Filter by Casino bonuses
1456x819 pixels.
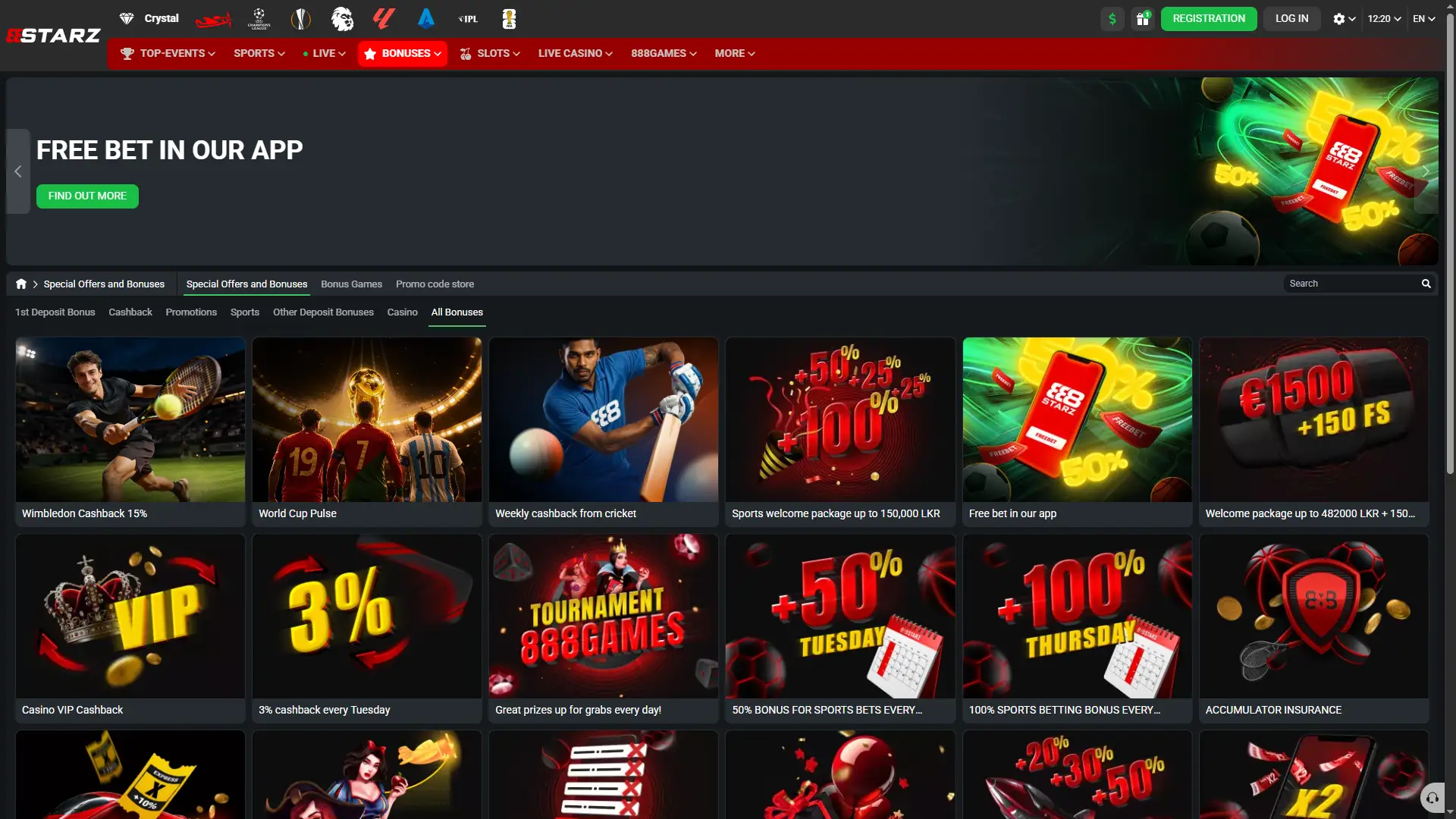click(x=402, y=312)
